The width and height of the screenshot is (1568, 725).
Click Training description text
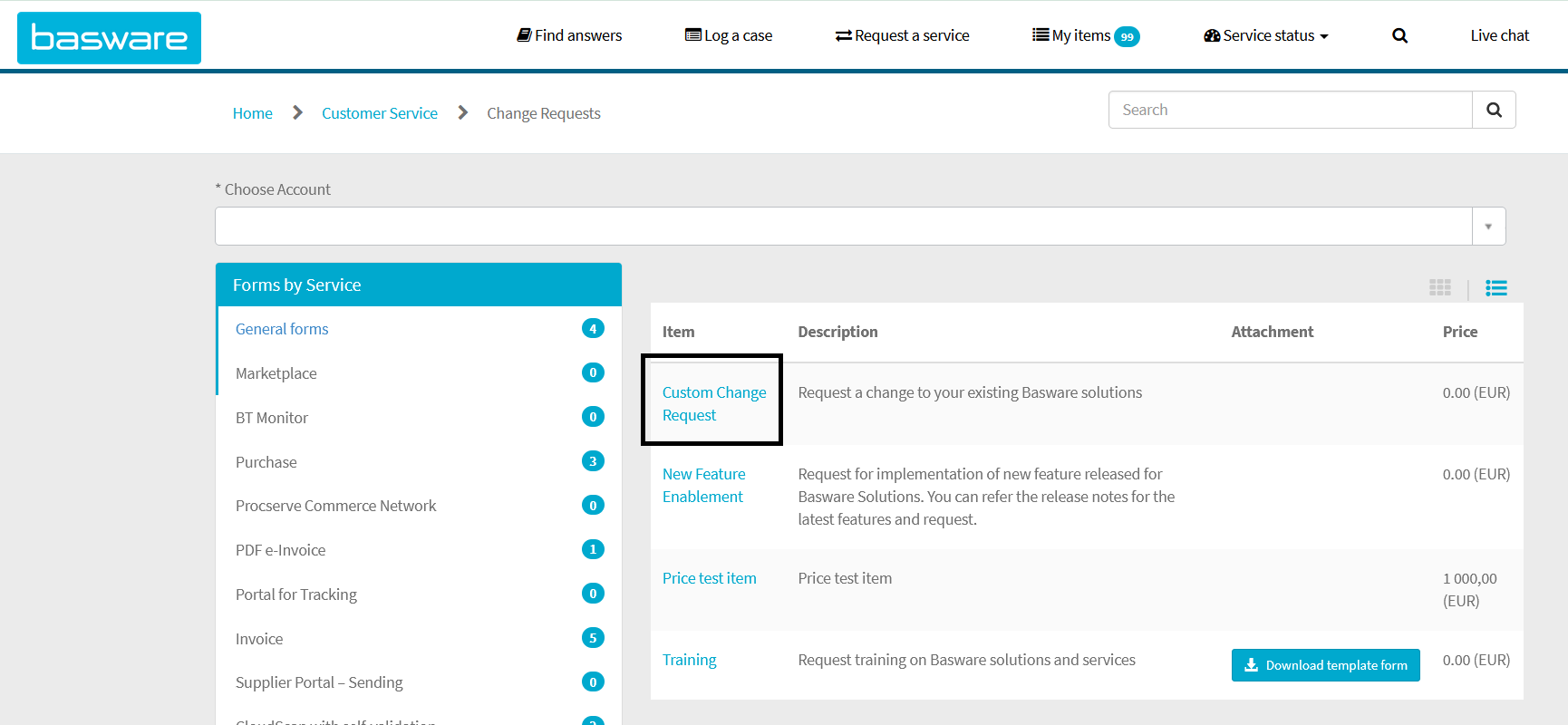pos(967,660)
